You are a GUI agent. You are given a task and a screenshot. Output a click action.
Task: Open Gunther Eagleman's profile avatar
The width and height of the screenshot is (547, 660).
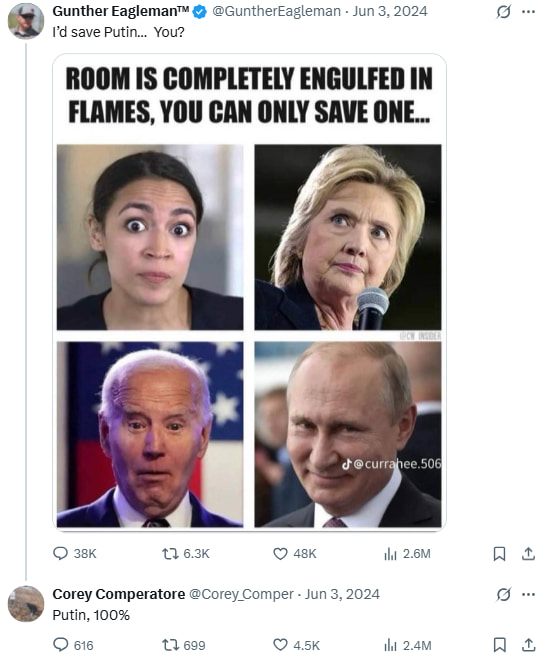(26, 21)
